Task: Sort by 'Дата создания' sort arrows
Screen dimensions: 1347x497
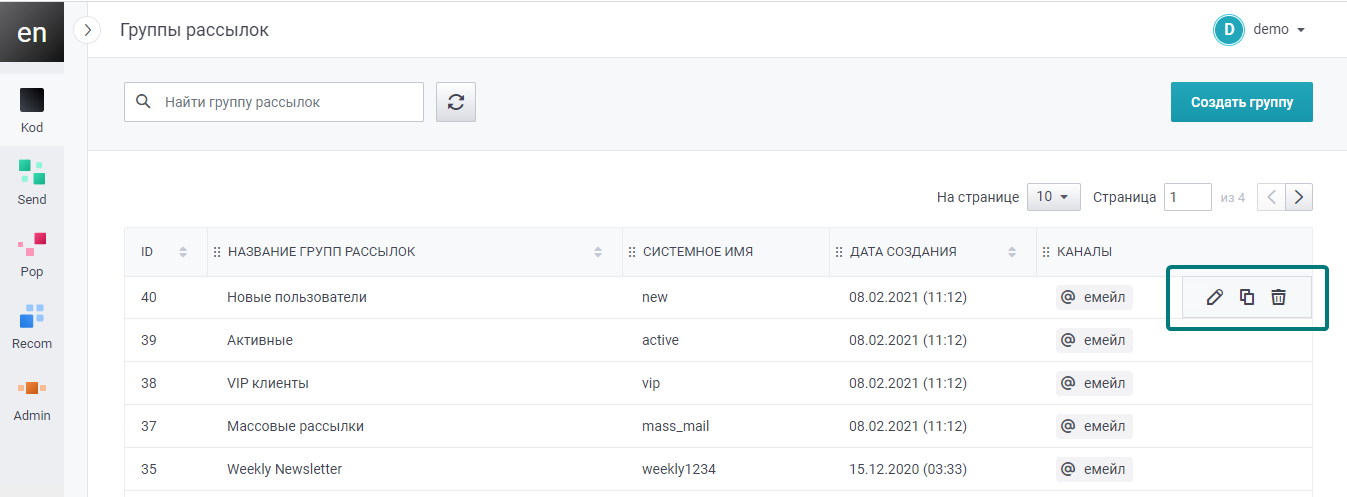Action: (1012, 252)
